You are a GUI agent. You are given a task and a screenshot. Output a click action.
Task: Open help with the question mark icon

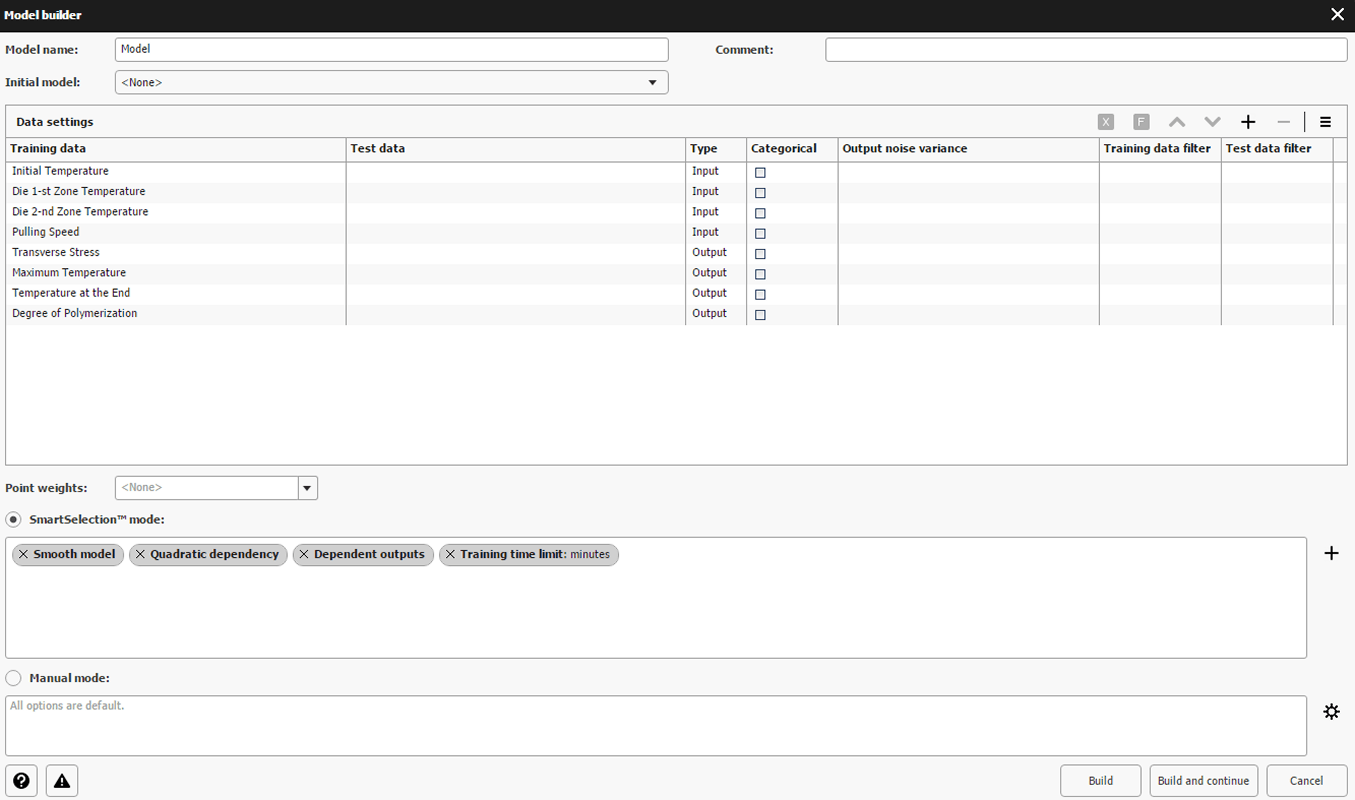(x=22, y=781)
